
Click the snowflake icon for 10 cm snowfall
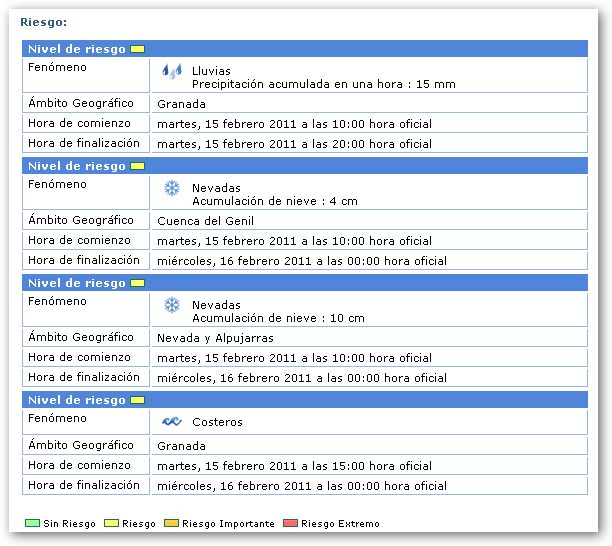click(x=172, y=305)
